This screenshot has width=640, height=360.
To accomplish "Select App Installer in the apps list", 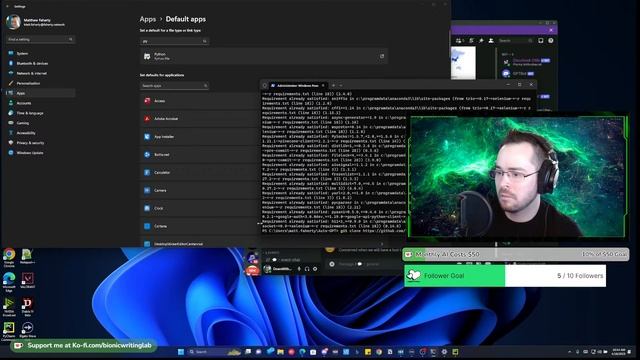I will click(x=200, y=137).
